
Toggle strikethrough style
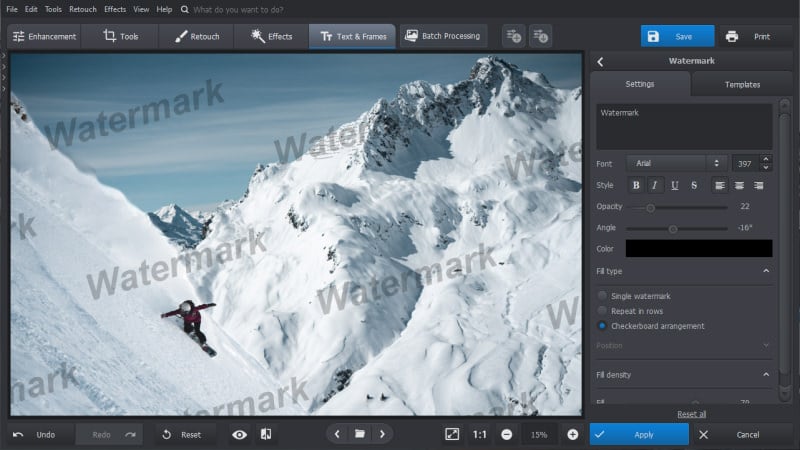tap(694, 185)
